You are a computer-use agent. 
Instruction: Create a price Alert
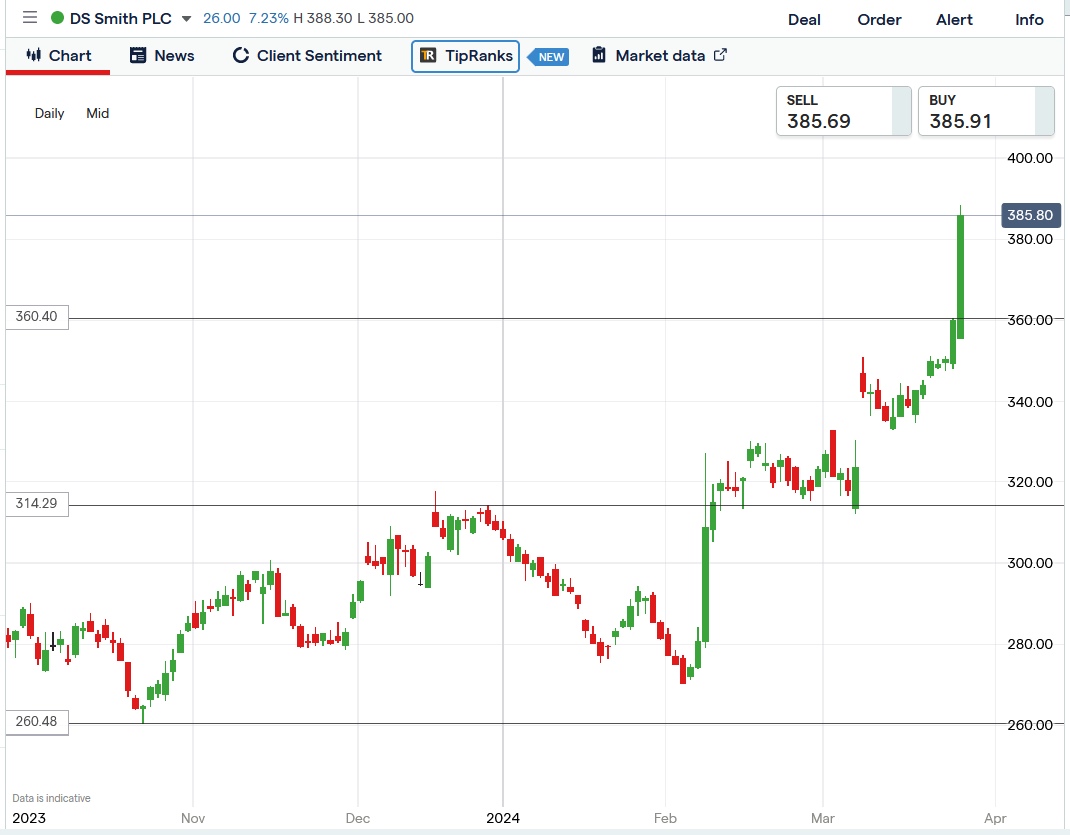[x=954, y=20]
